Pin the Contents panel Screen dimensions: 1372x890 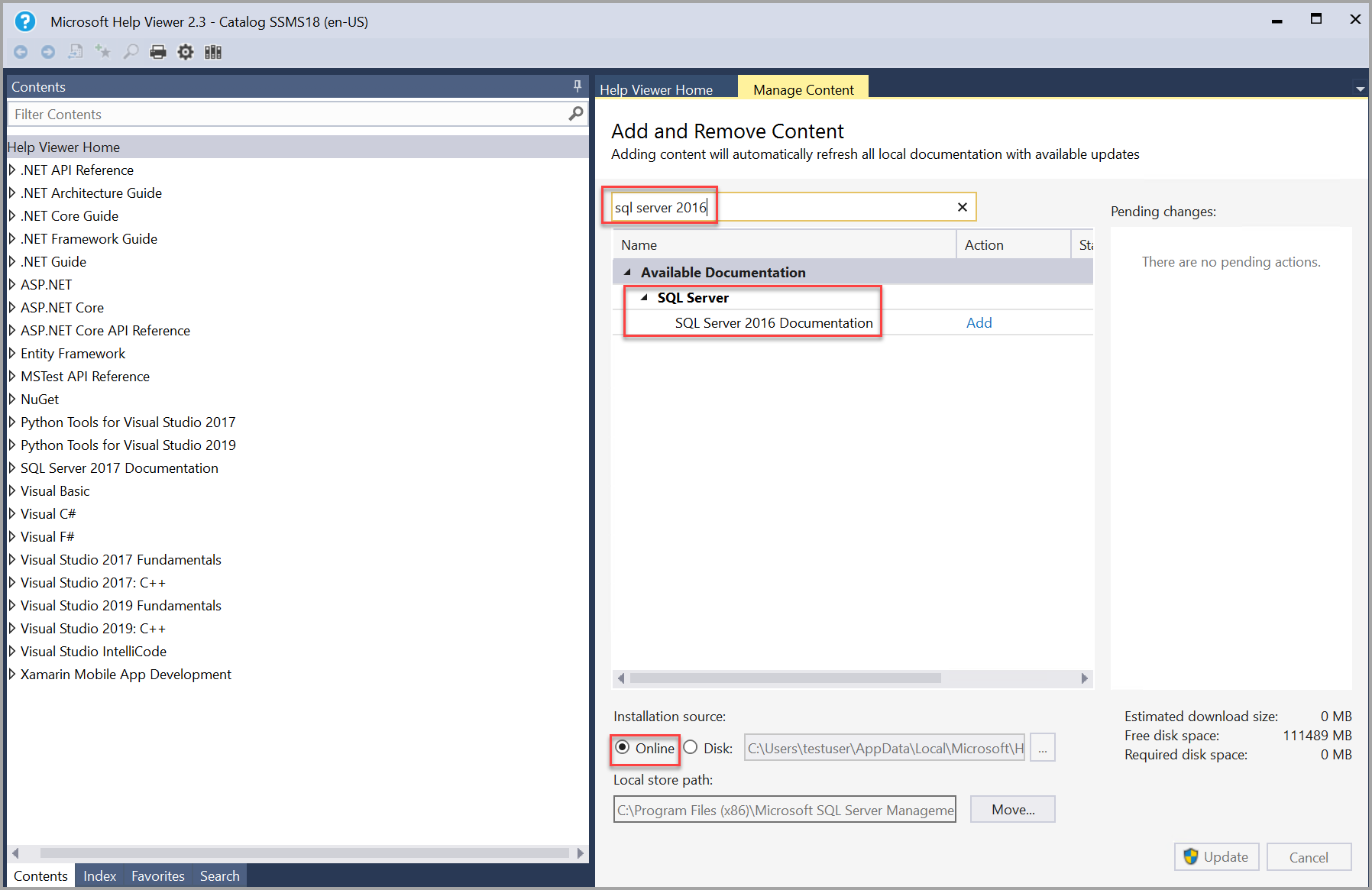(x=578, y=86)
